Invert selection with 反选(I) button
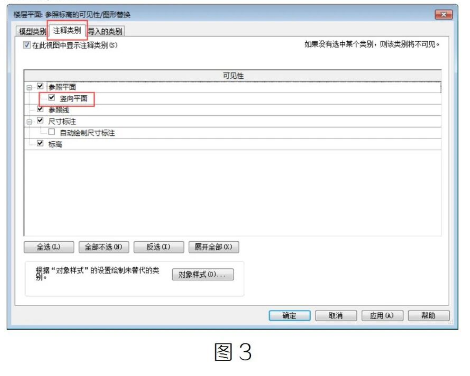The height and width of the screenshot is (376, 470). tap(159, 247)
